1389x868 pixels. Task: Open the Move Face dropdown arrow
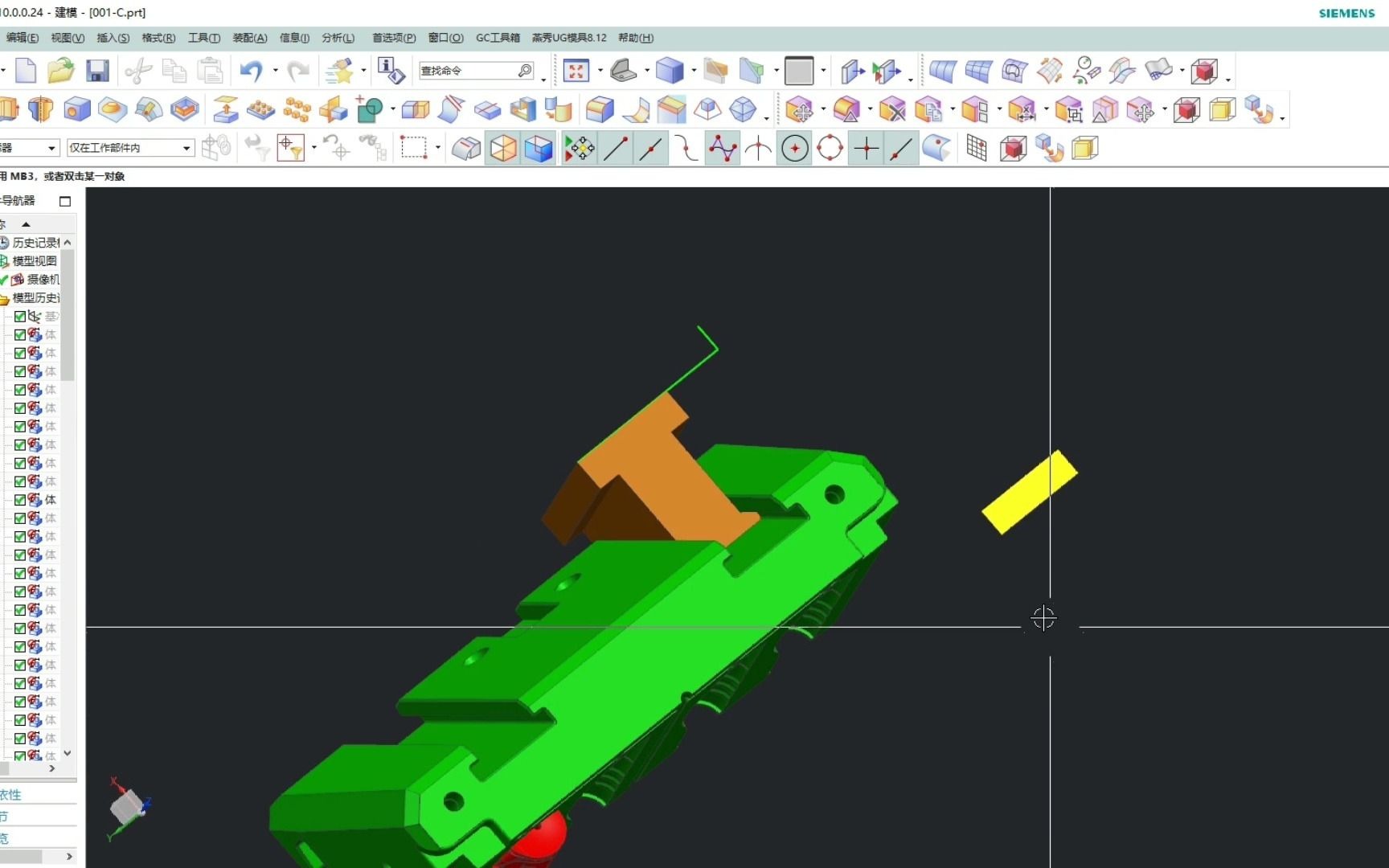[823, 109]
